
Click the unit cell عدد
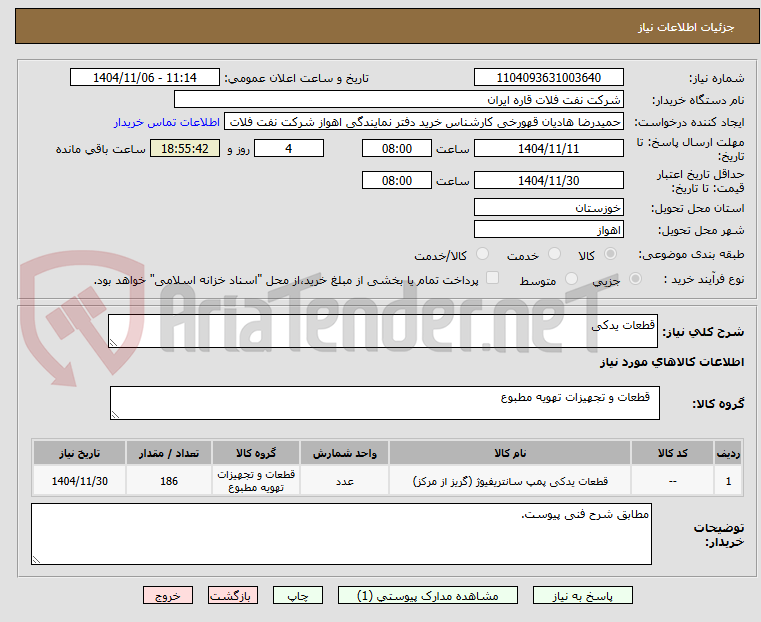(x=345, y=481)
